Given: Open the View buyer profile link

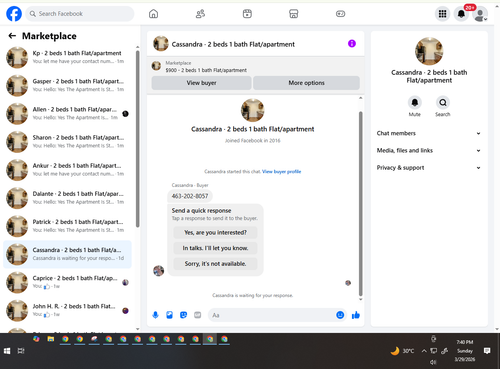Looking at the screenshot, I should [x=281, y=171].
